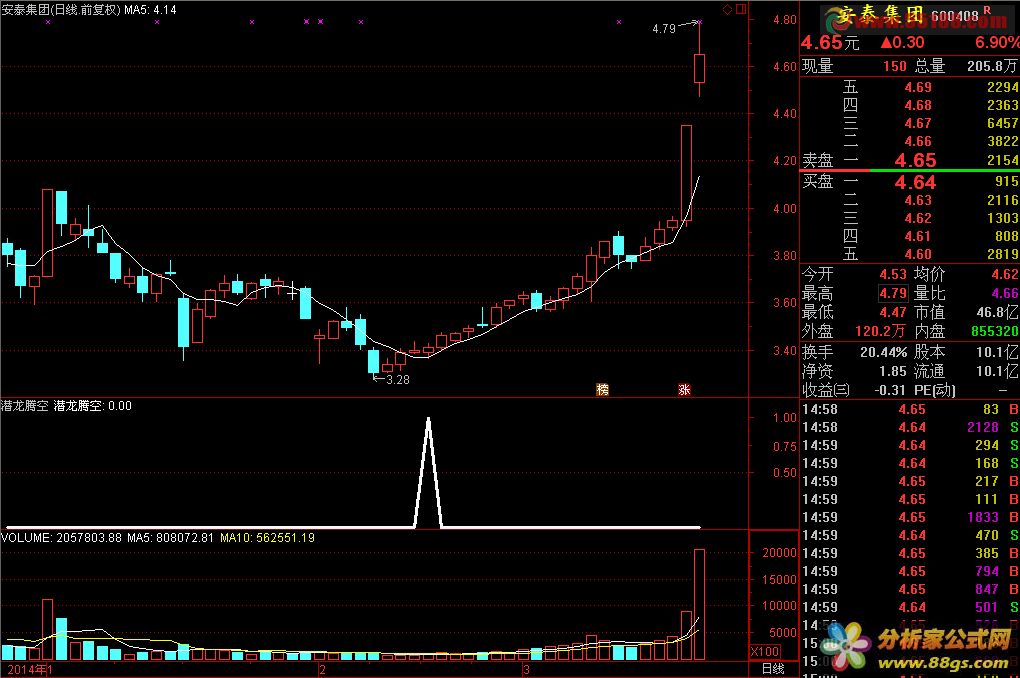This screenshot has width=1020, height=678.
Task: Click the 现量 value 150
Action: (894, 66)
